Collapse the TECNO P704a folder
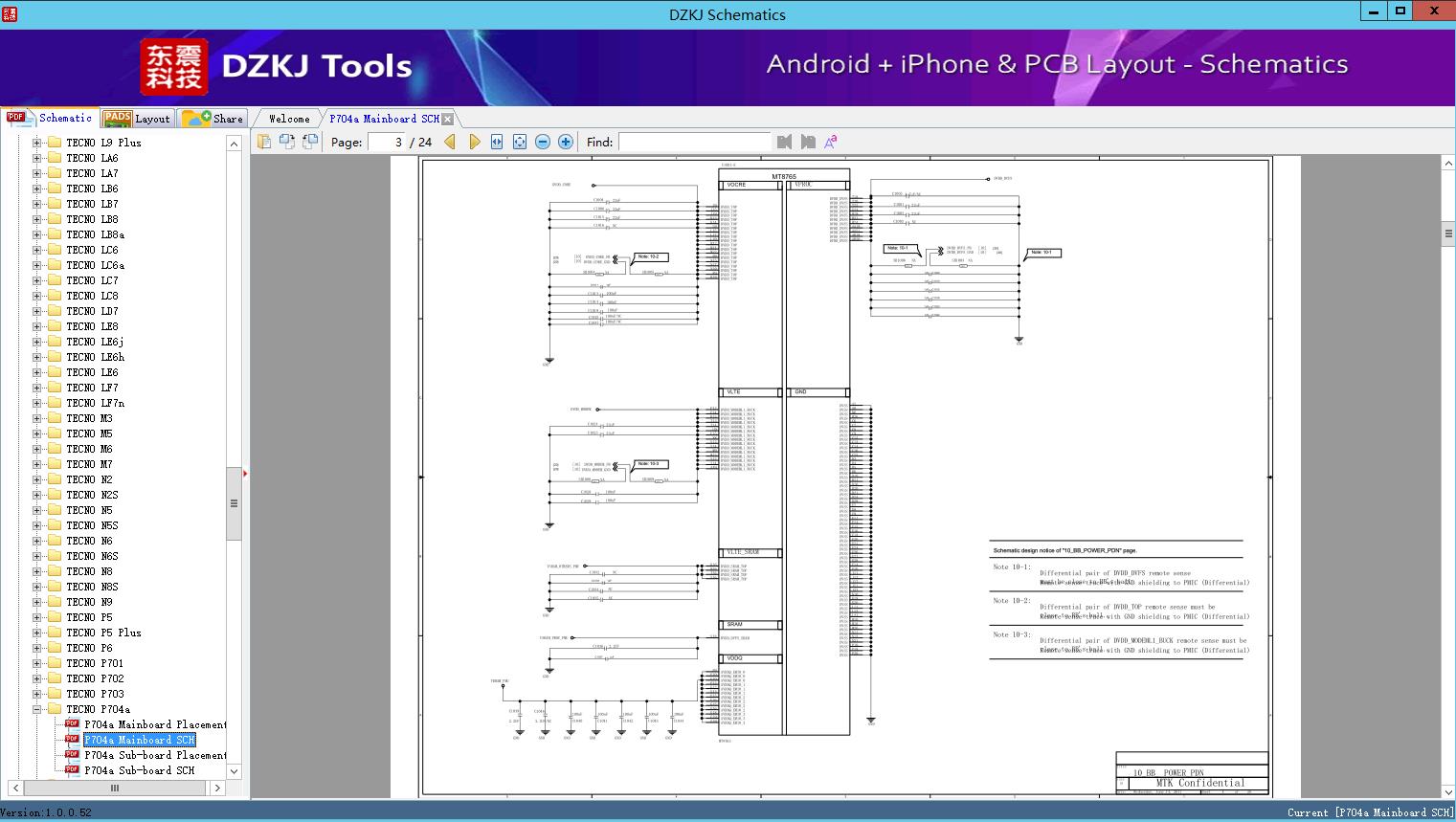Screen dimensions: 1456x822 pyautogui.click(x=37, y=709)
